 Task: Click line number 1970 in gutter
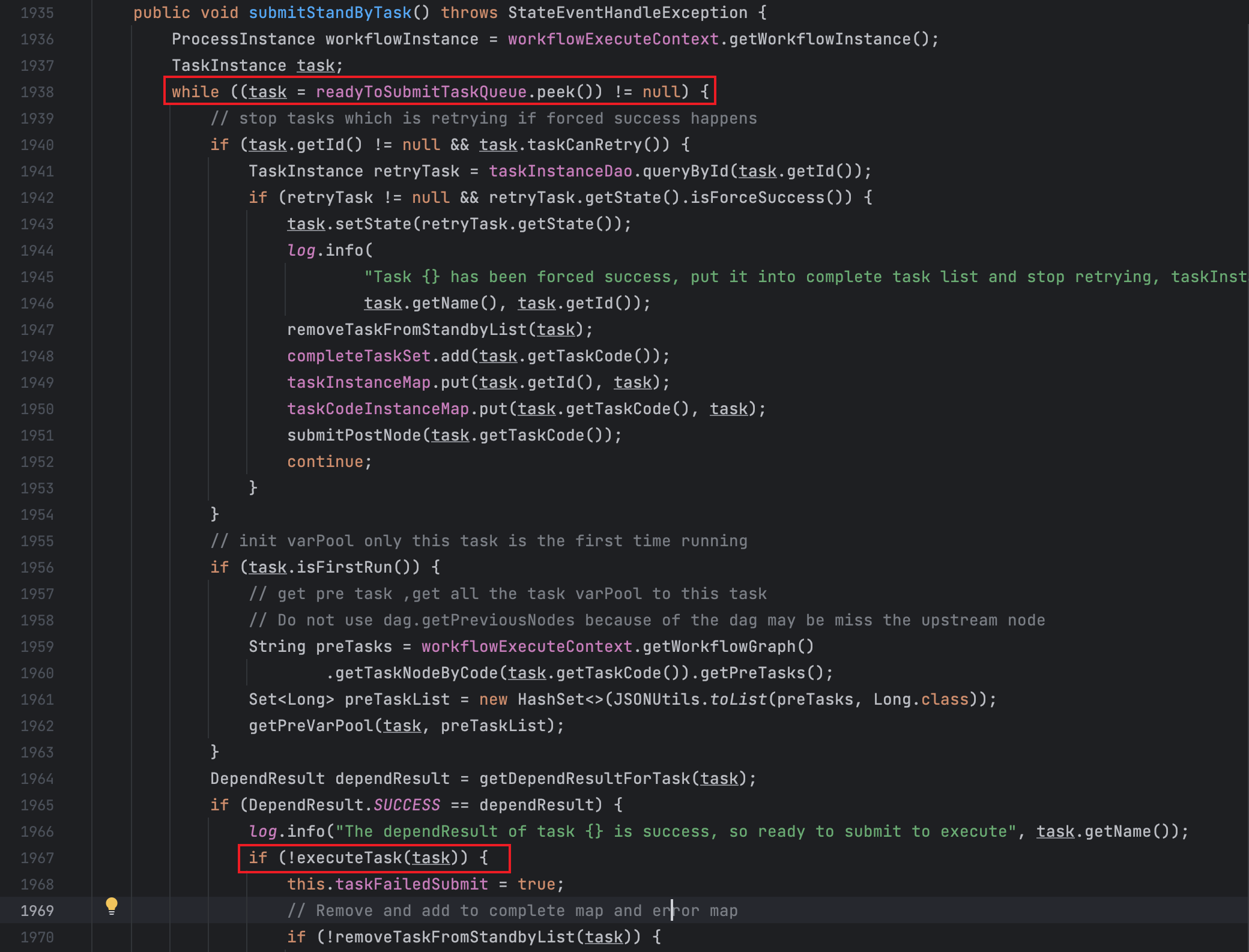[x=37, y=937]
